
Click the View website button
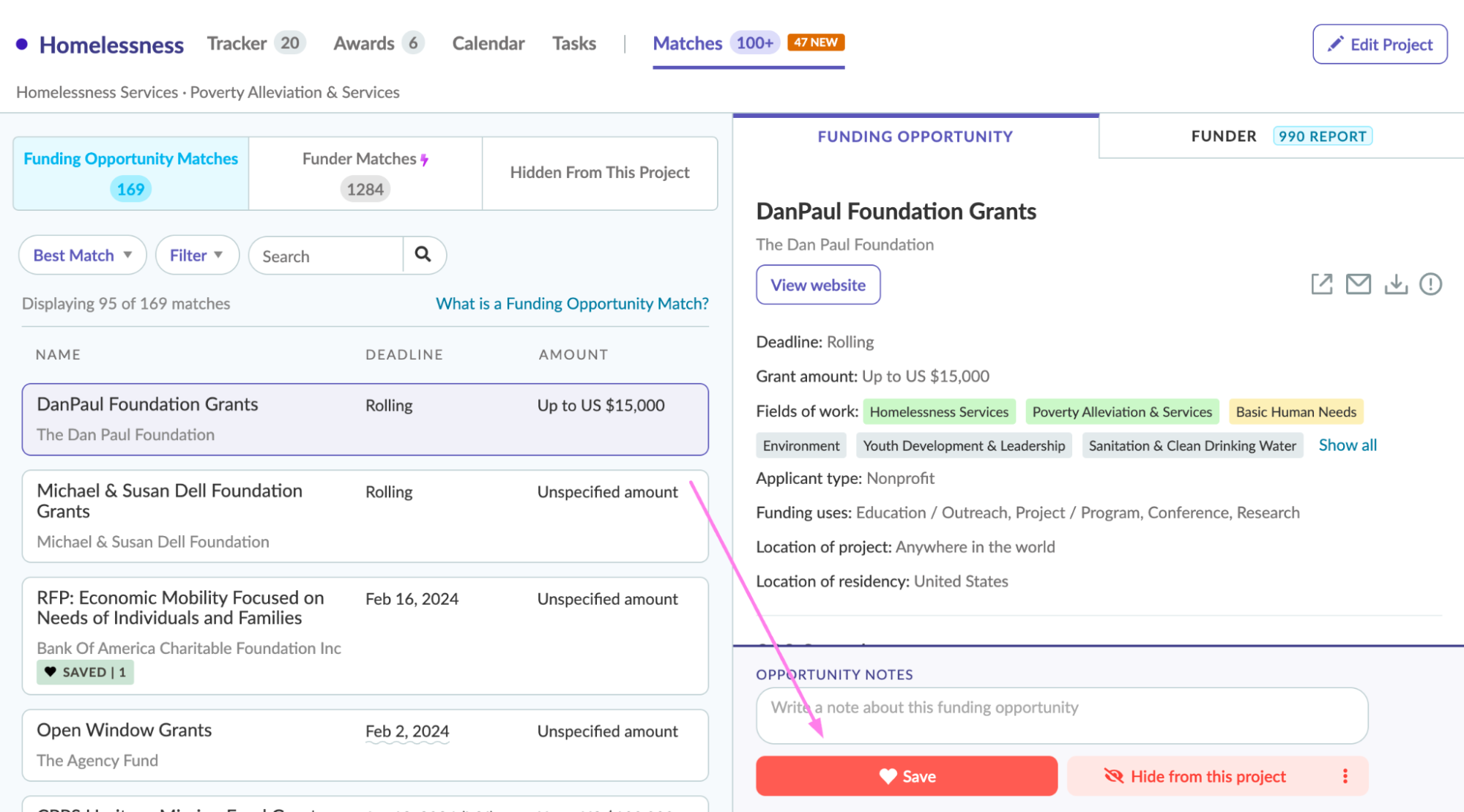(x=817, y=285)
